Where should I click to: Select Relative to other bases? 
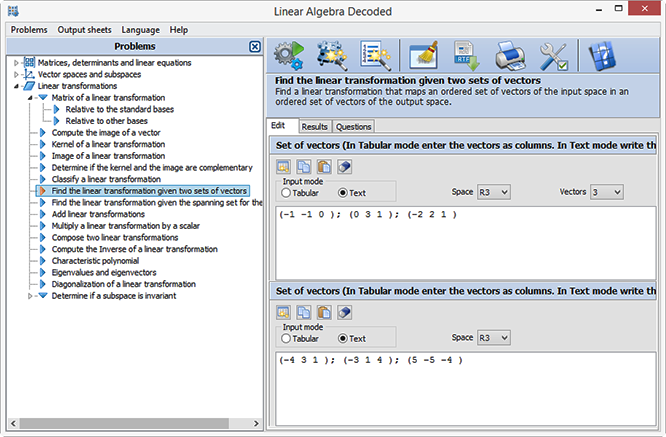[x=106, y=121]
